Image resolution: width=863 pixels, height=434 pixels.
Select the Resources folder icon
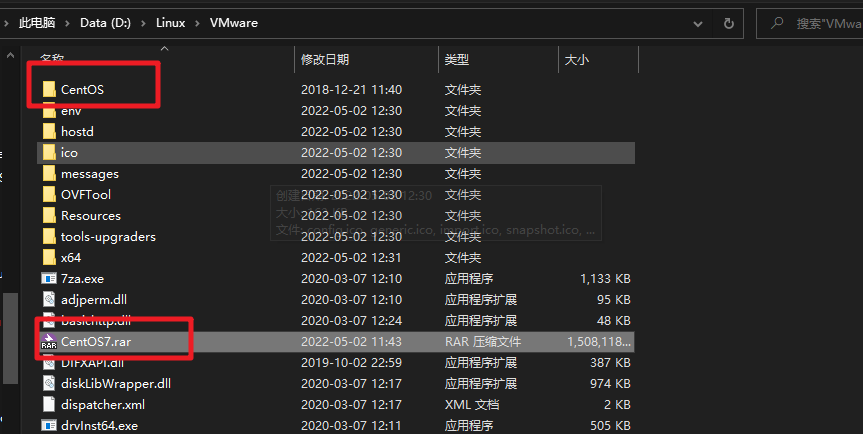click(49, 215)
